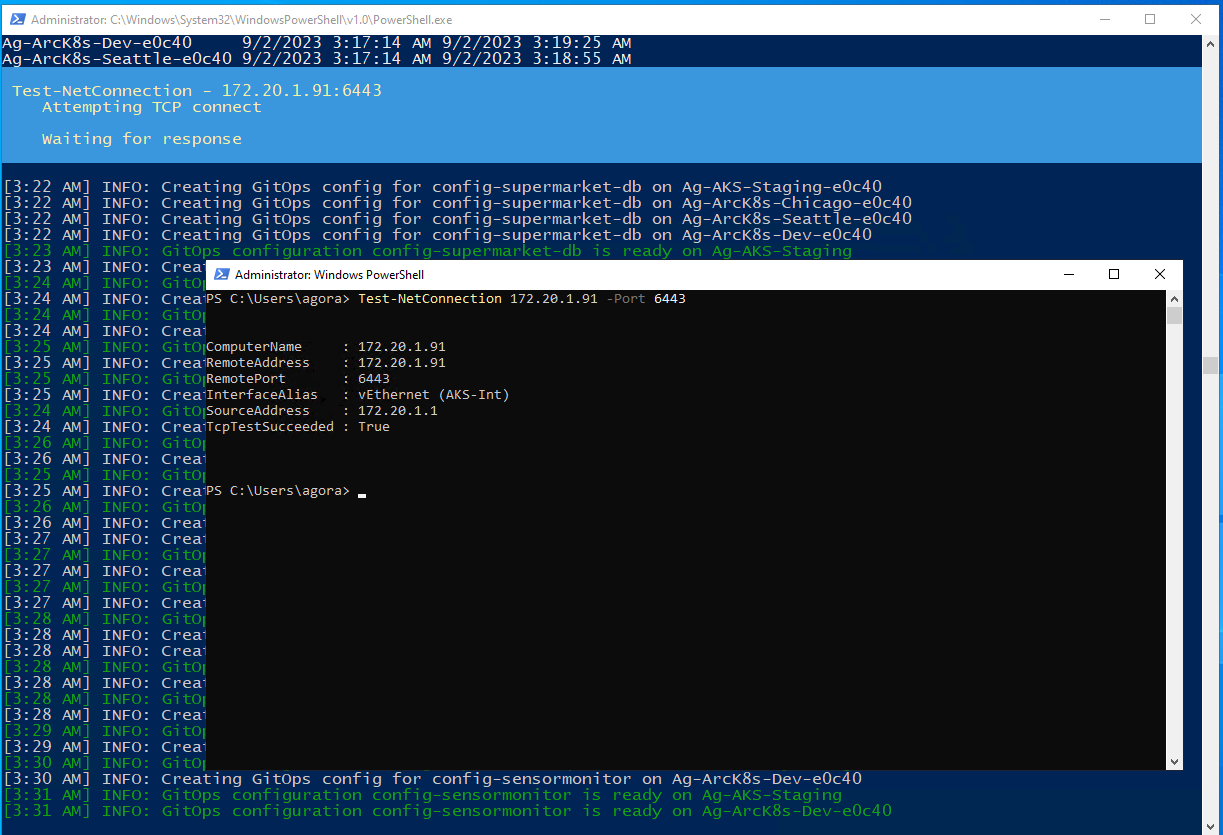
Task: Maximize the outer PowerShell.exe window
Action: tap(1150, 19)
